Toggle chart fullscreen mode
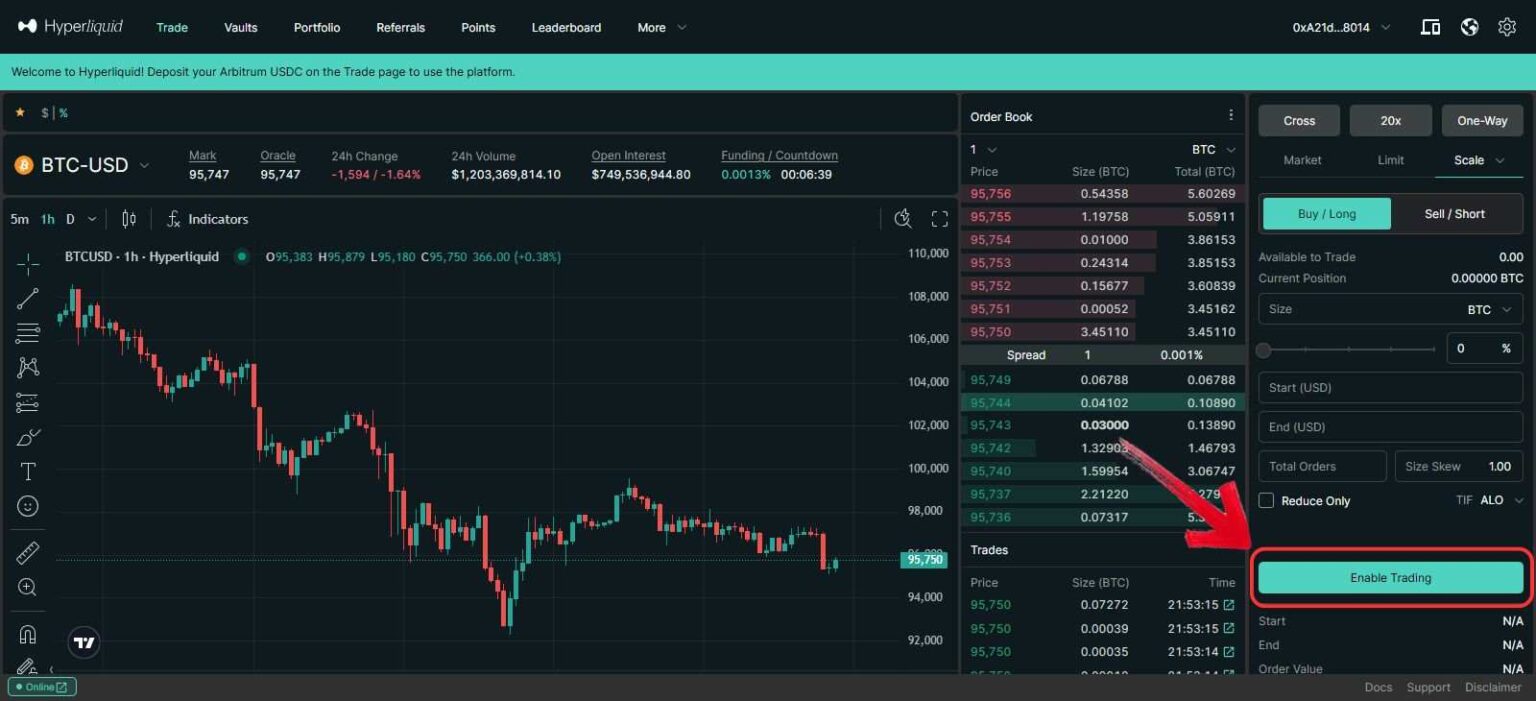Screen dimensions: 1536x701 click(x=939, y=219)
